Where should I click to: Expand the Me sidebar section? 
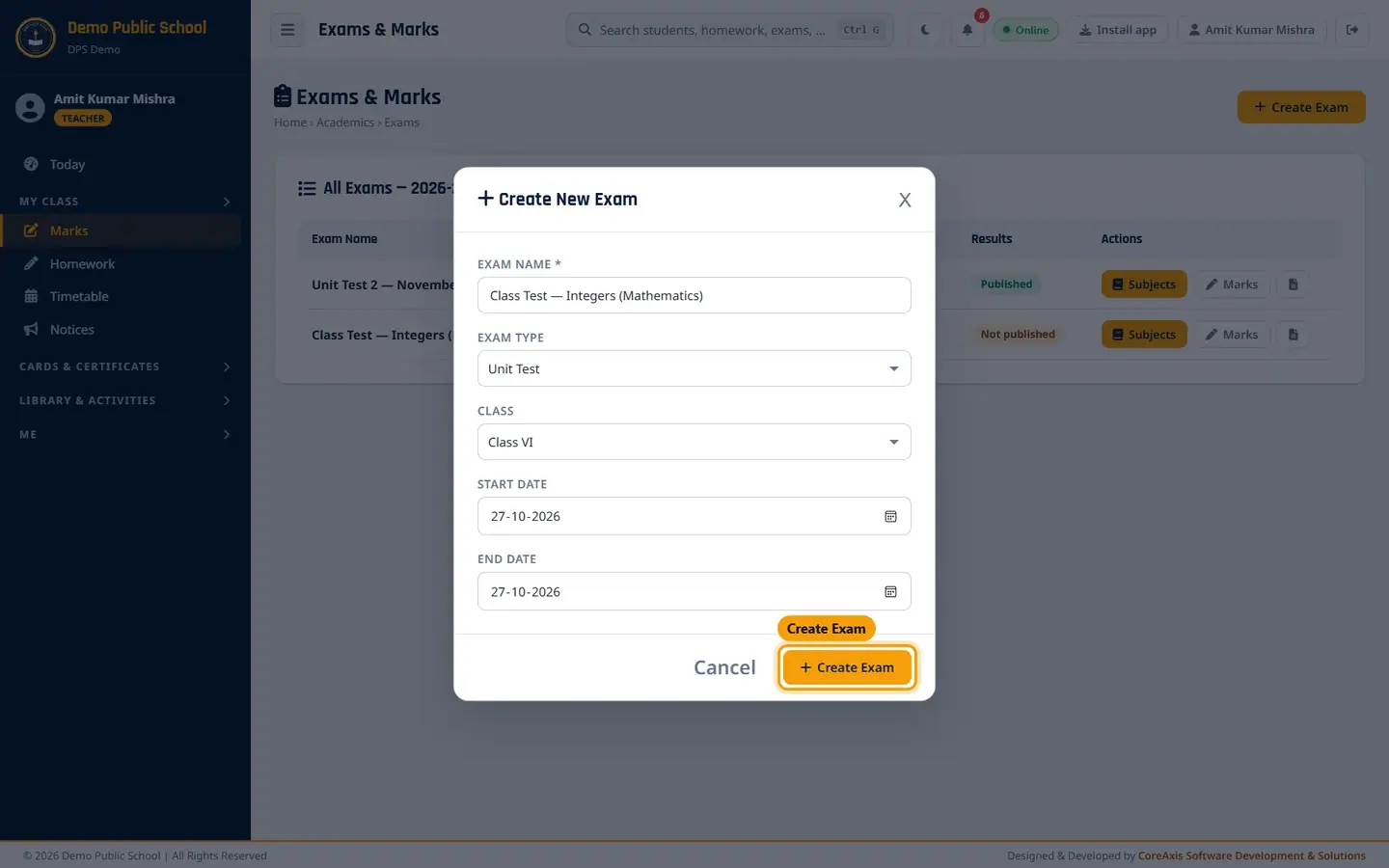pyautogui.click(x=125, y=435)
